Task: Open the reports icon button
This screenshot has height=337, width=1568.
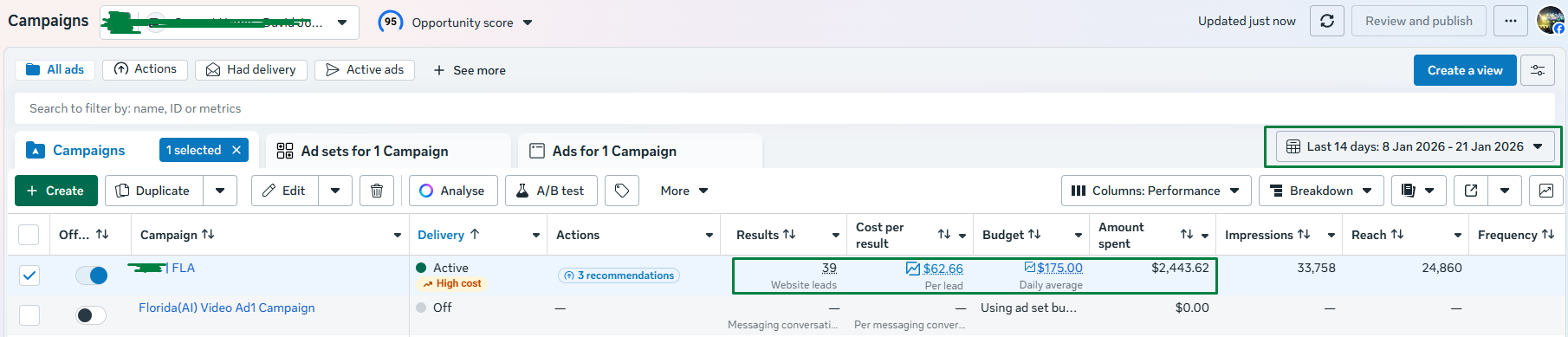Action: 1418,191
